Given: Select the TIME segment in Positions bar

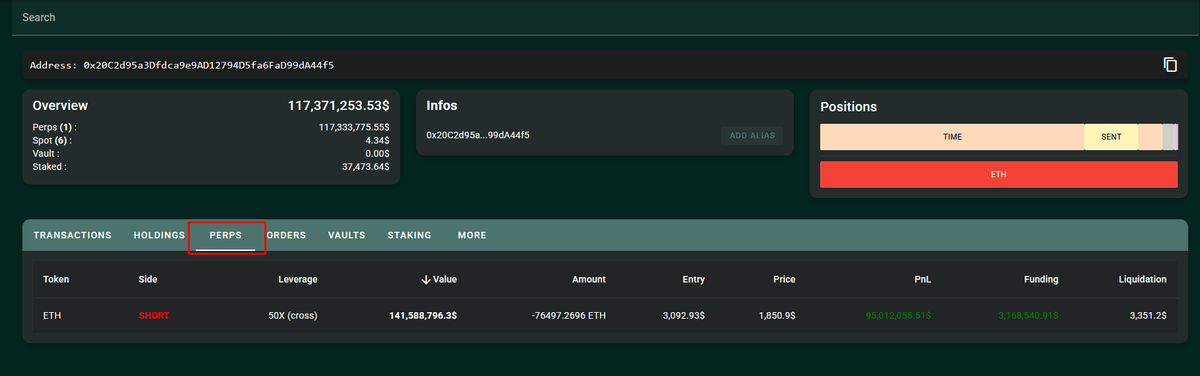Looking at the screenshot, I should (x=952, y=137).
